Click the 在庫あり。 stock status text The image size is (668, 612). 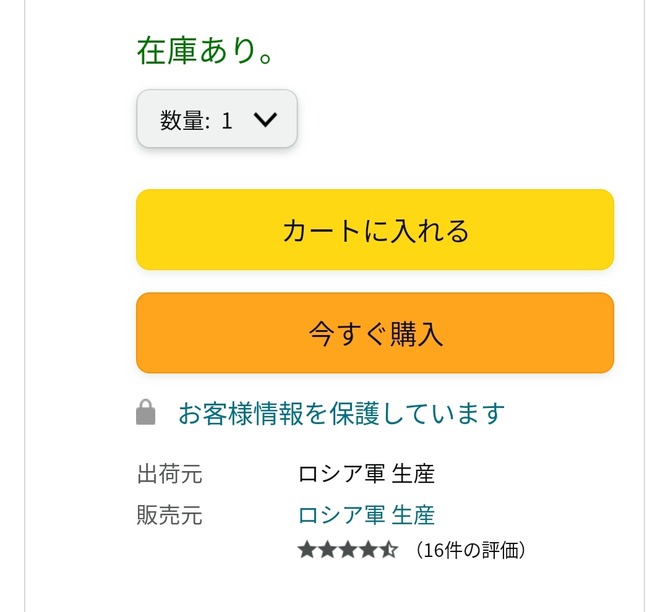tap(205, 51)
